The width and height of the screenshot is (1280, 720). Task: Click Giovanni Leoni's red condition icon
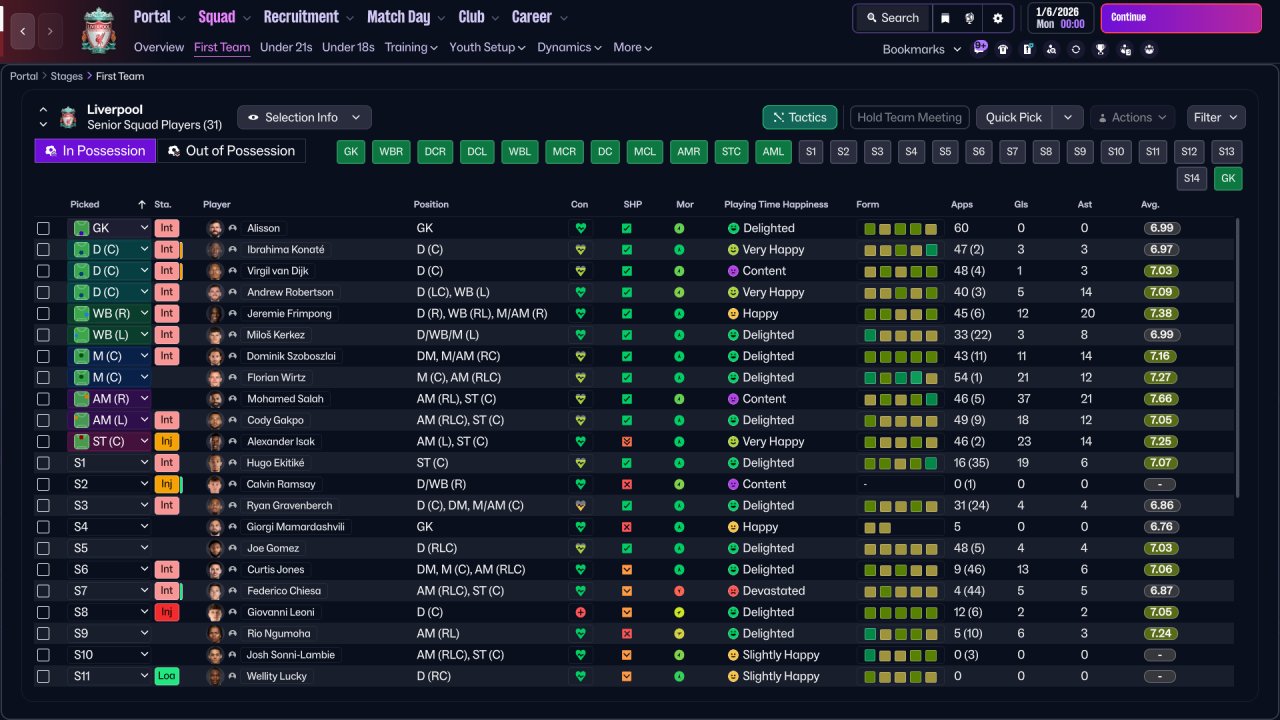coord(580,612)
